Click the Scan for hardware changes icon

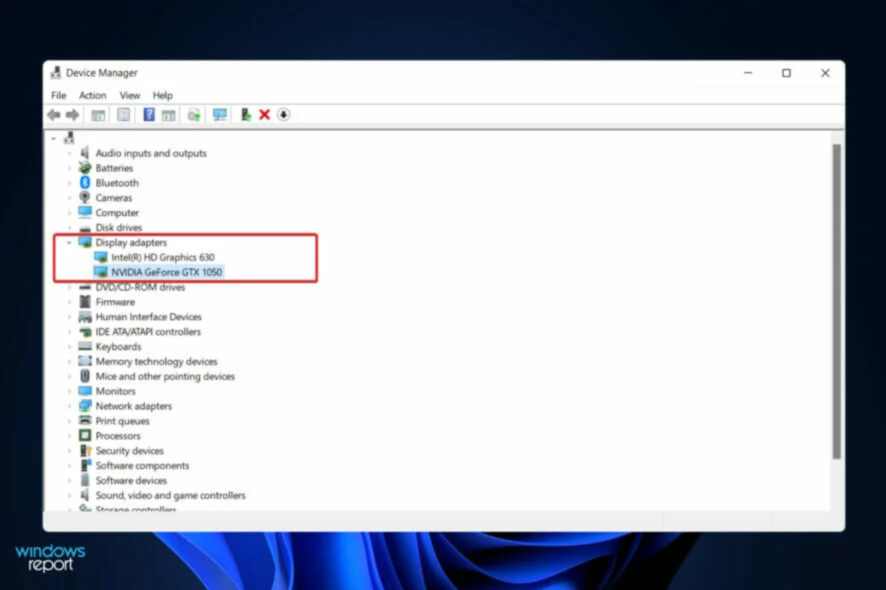(x=220, y=115)
